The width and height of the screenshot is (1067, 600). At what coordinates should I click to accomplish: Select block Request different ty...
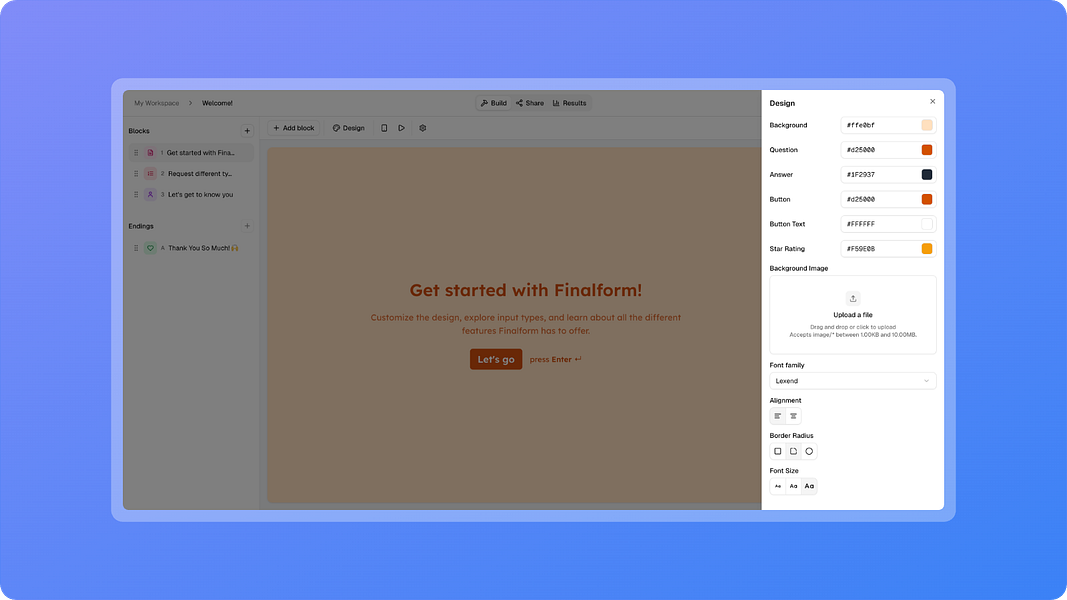[191, 173]
